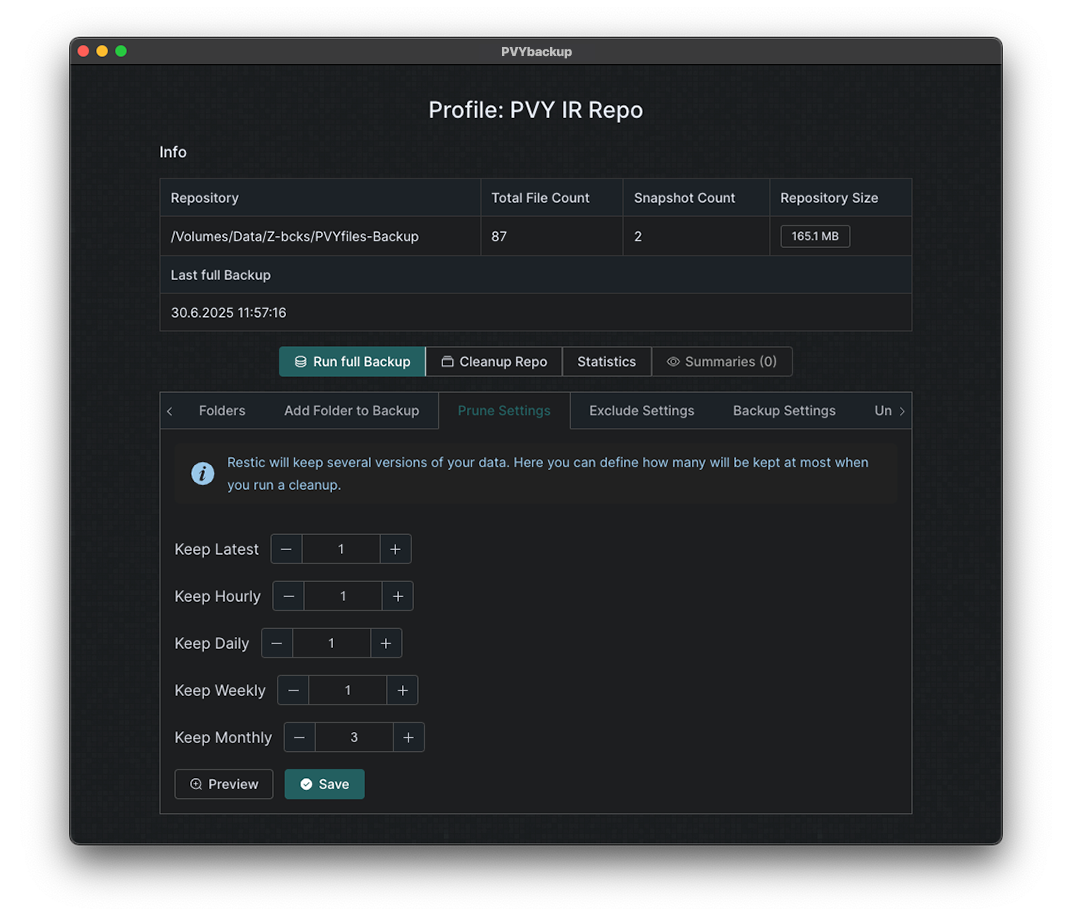The height and width of the screenshot is (912, 1072).
Task: Click the Keep Weekly label
Action: (x=220, y=690)
